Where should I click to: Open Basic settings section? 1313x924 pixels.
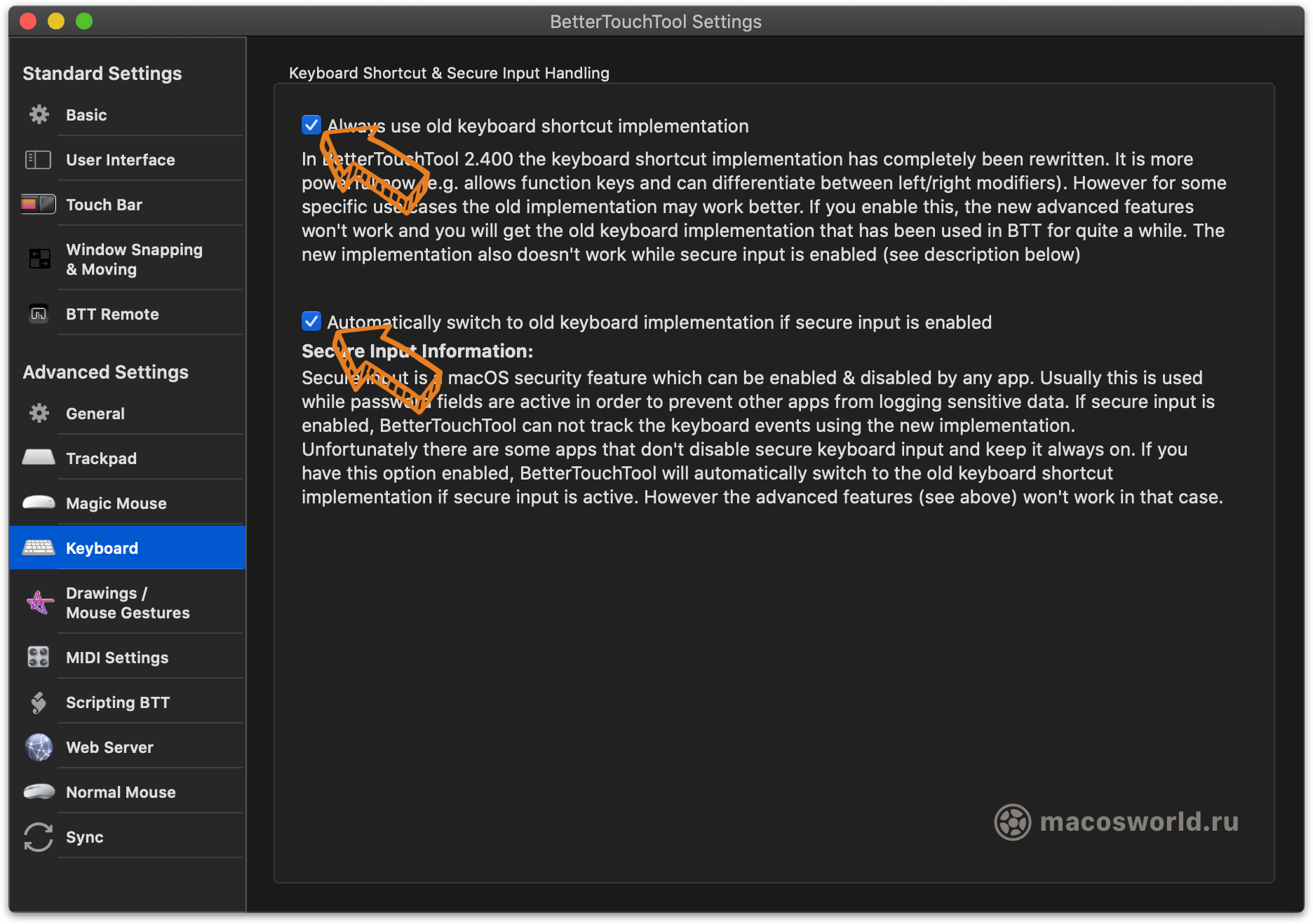pyautogui.click(x=127, y=115)
